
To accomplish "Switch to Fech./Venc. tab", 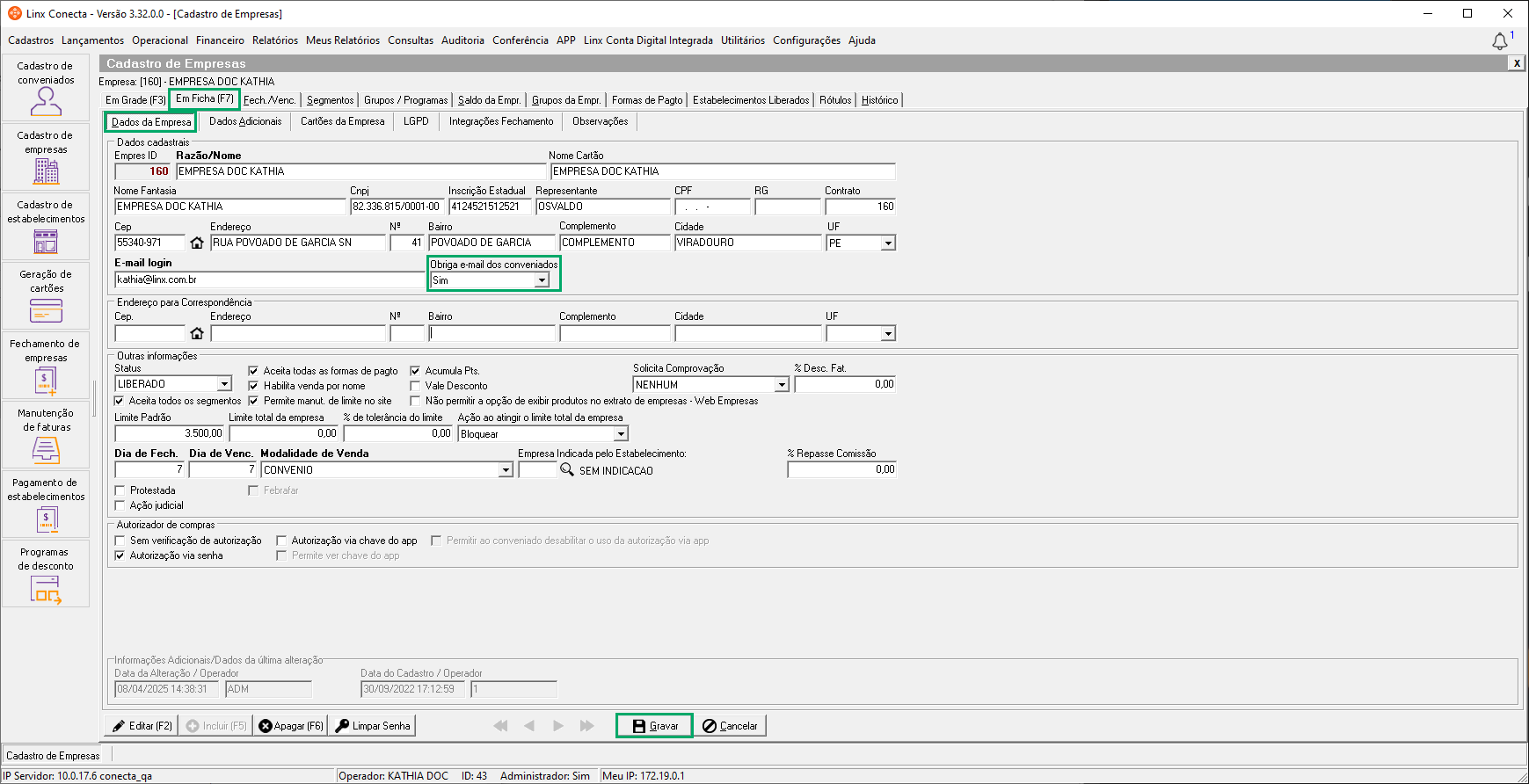I will 270,100.
